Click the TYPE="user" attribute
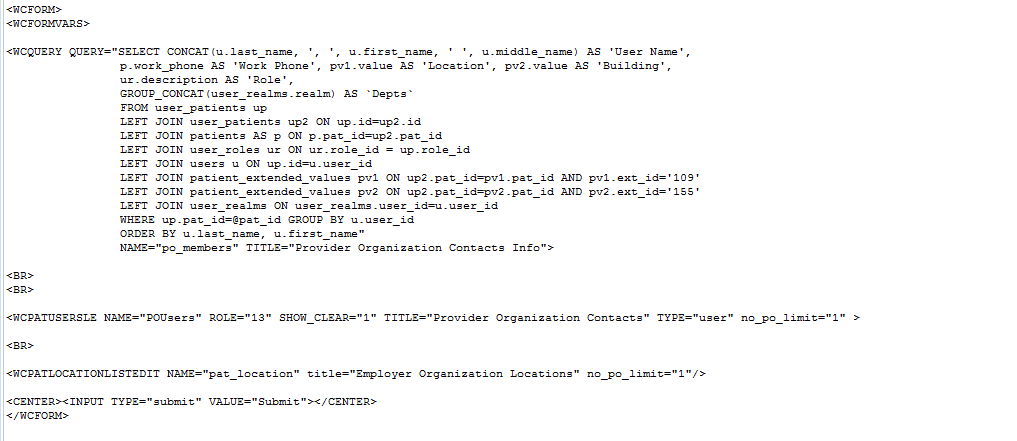Viewport: 1017px width, 441px height. pyautogui.click(x=695, y=318)
